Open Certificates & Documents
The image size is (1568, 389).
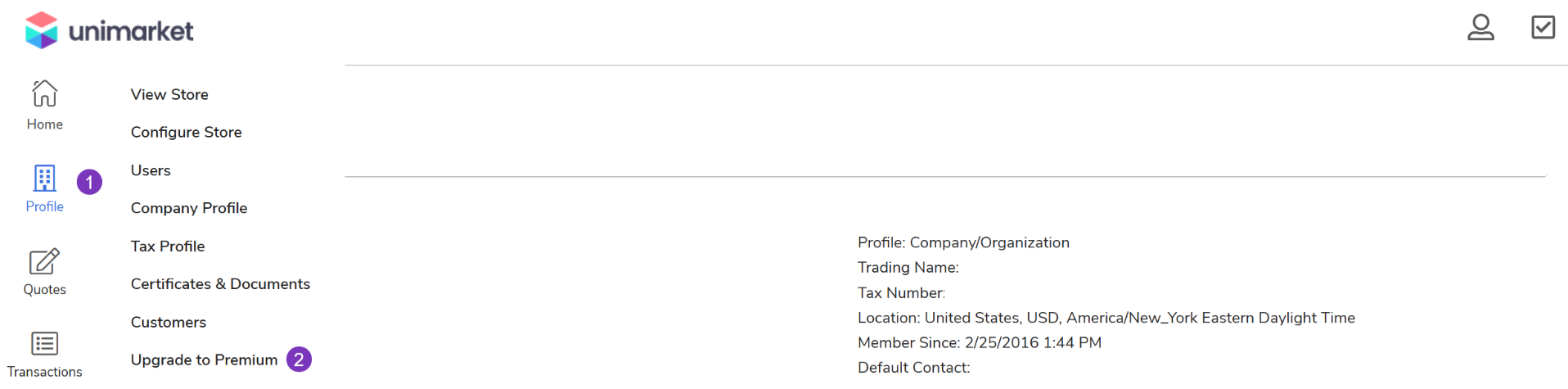220,284
